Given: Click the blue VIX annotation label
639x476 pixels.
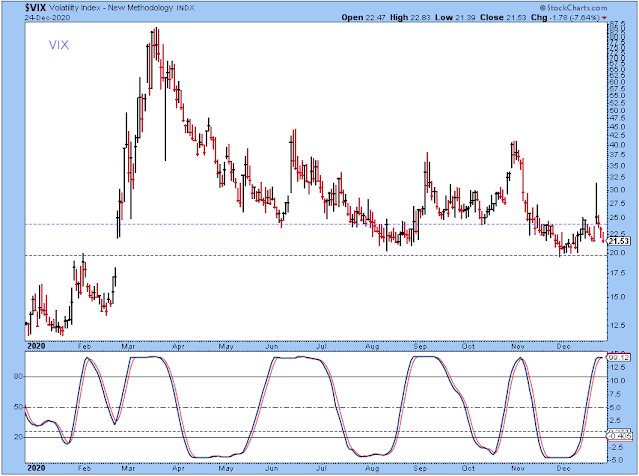Looking at the screenshot, I should tap(59, 45).
